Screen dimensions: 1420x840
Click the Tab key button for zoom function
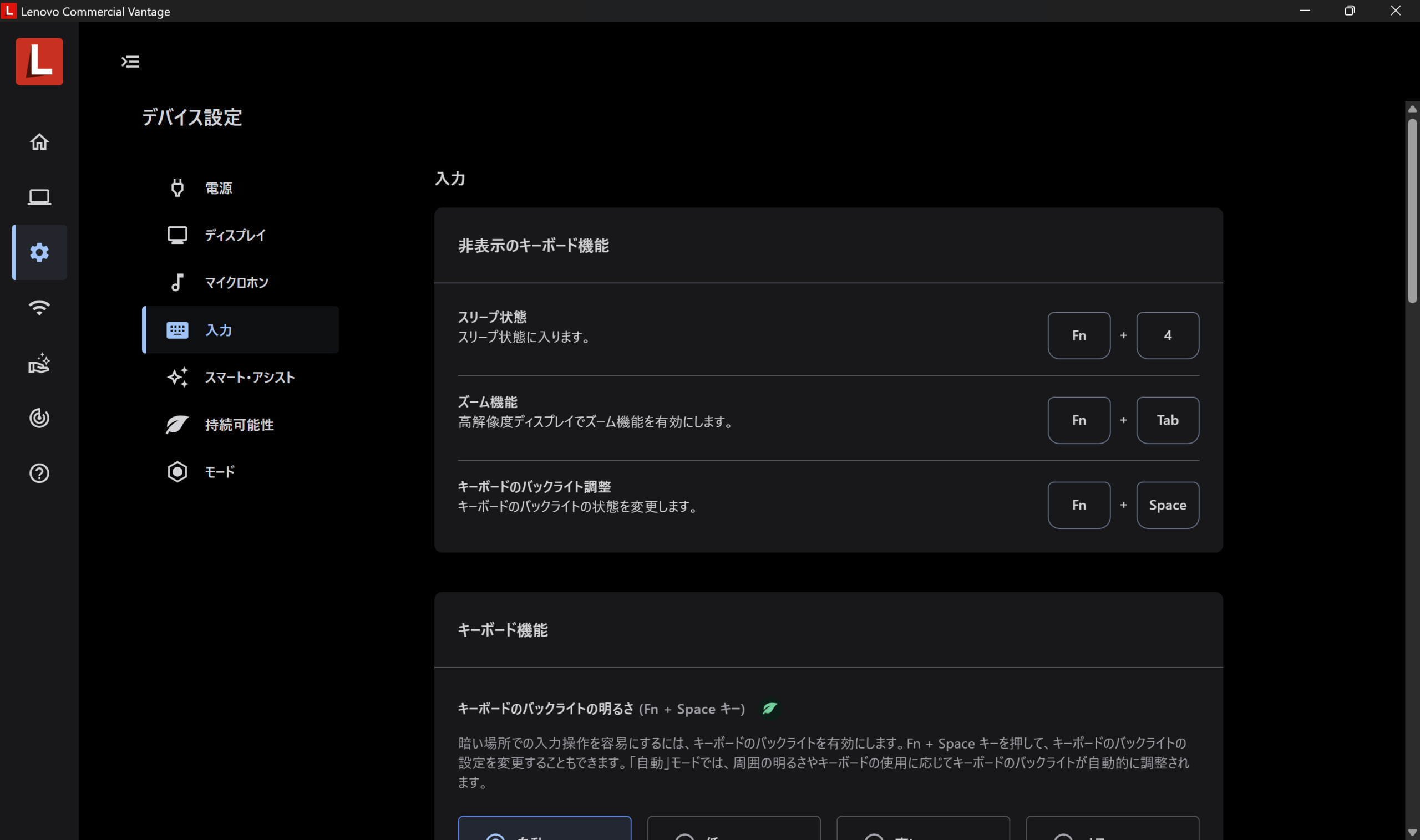[x=1167, y=420]
